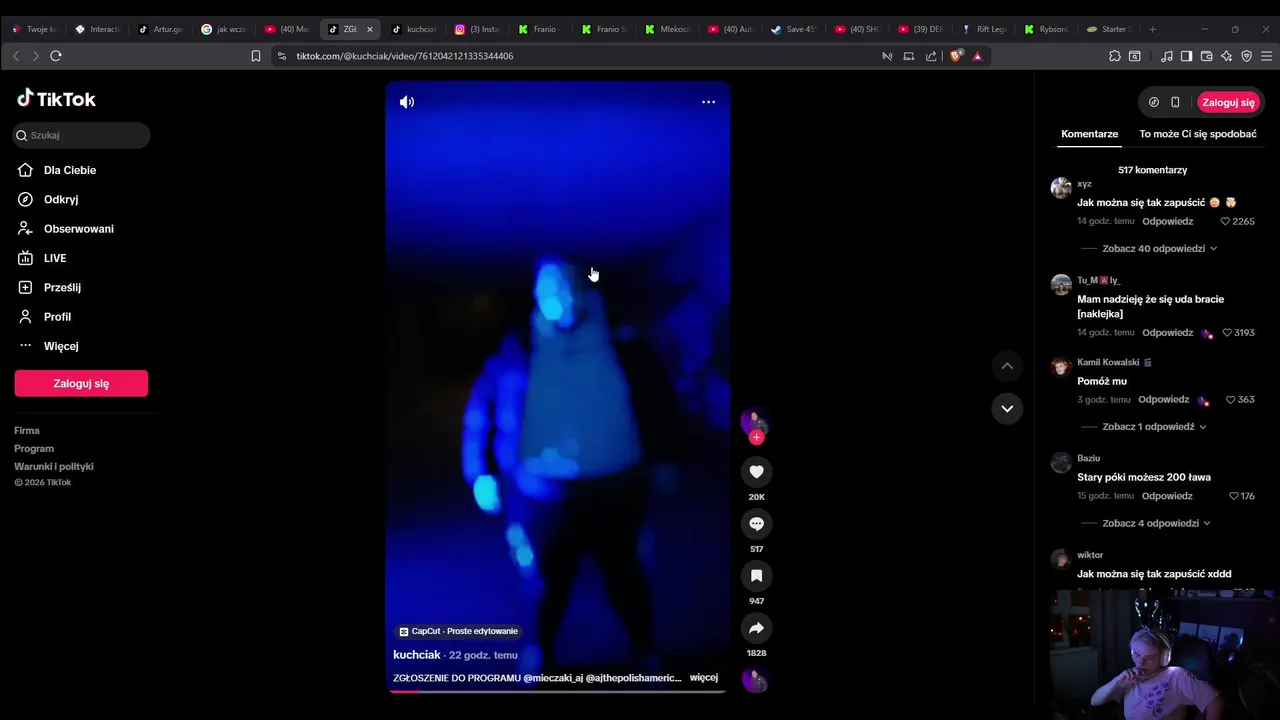Open the Brave Leo AI sparkle icon
The image size is (1280, 720).
(x=1226, y=56)
